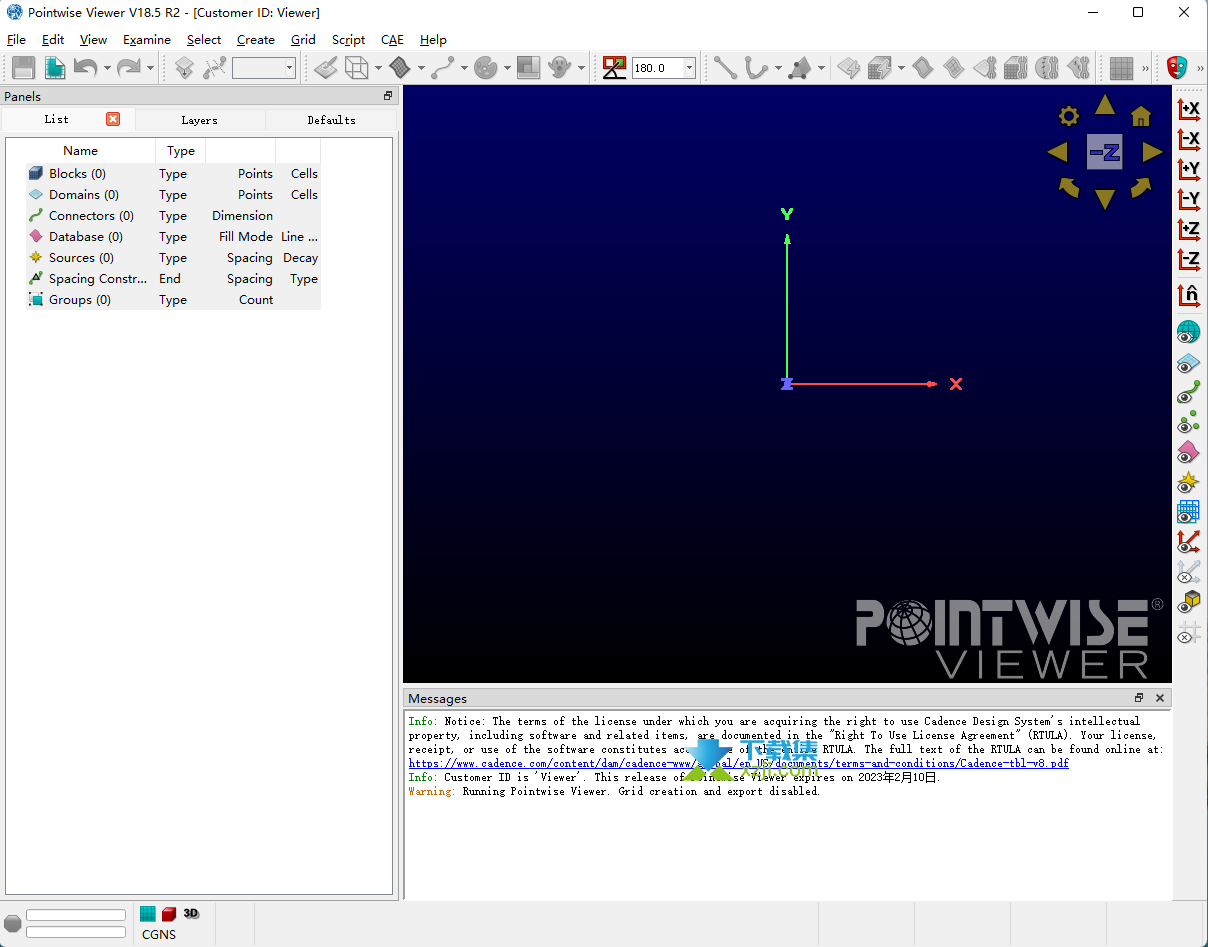Click the 3D dimension icon in status bar
1208x947 pixels.
(191, 913)
